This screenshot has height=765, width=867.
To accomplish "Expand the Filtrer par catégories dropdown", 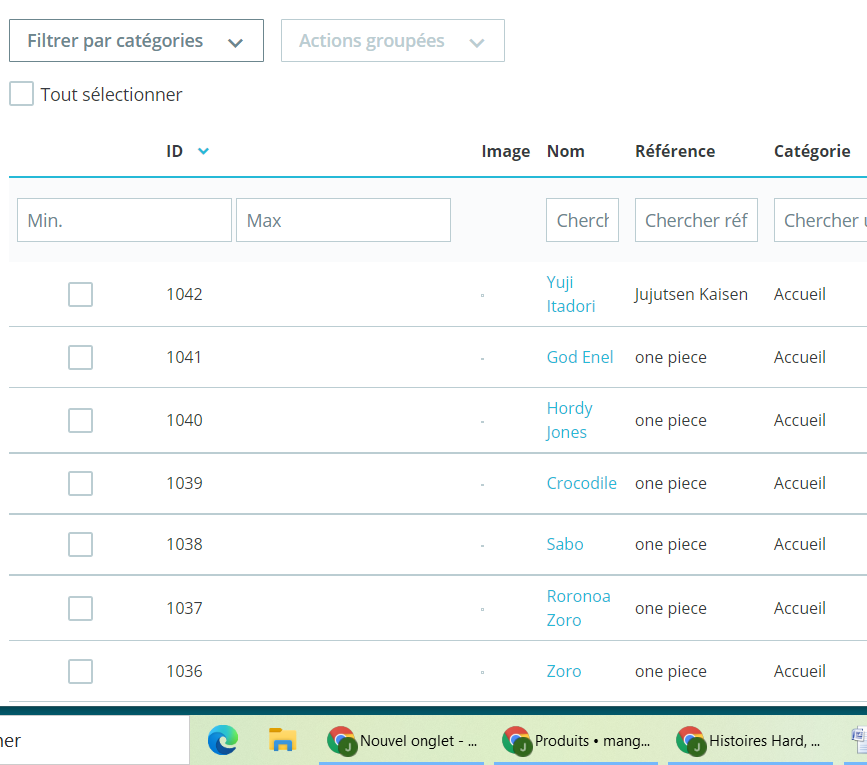I will pyautogui.click(x=137, y=40).
